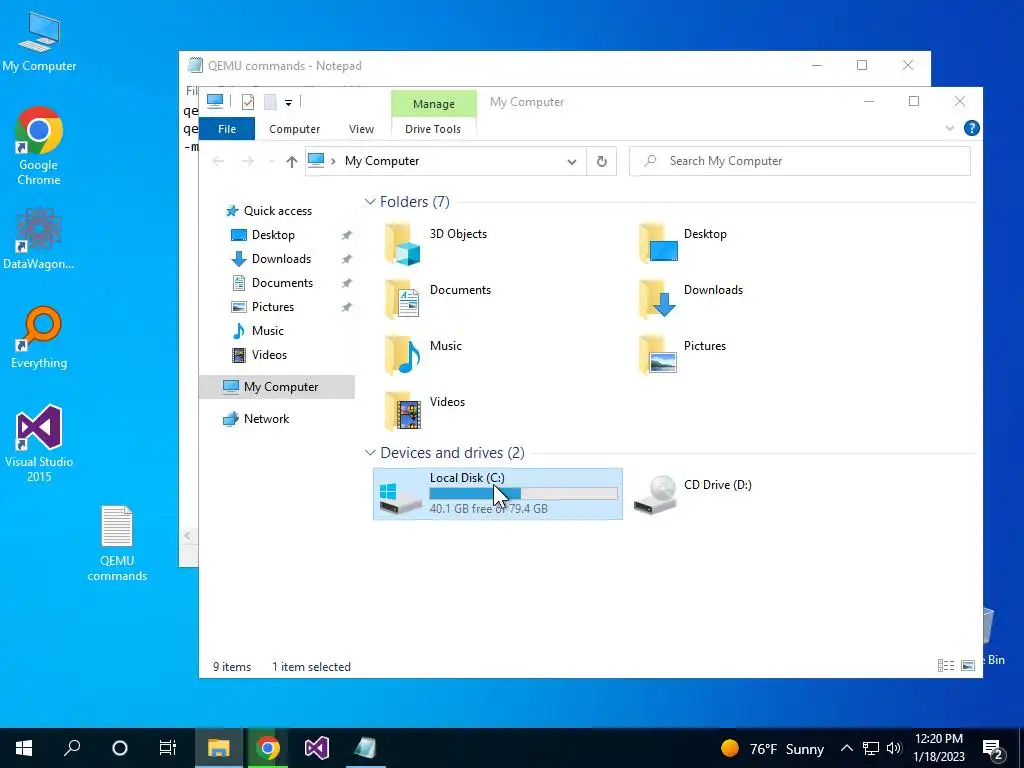Select Music under Quick access

268,331
